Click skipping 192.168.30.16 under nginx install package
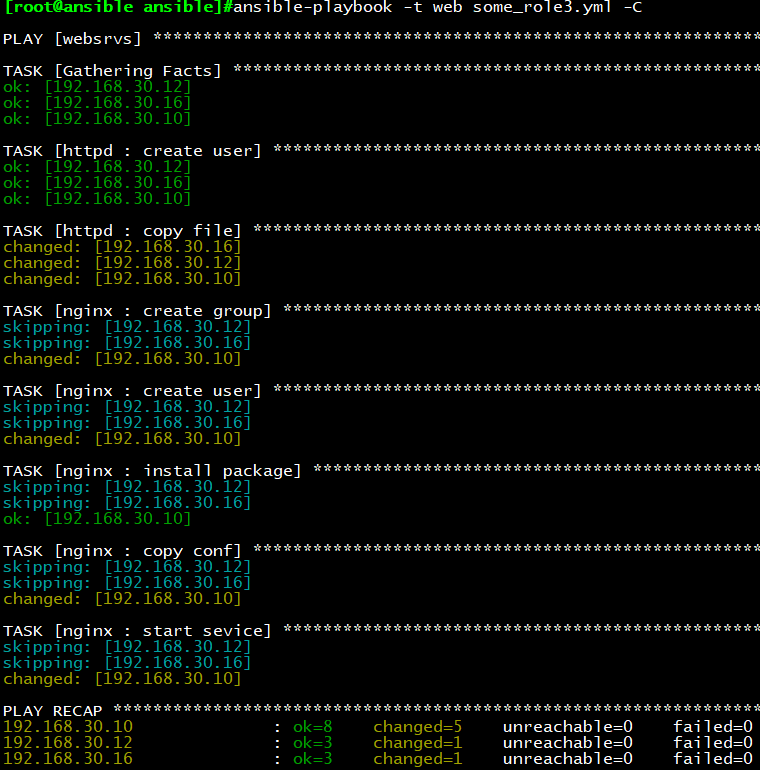 point(127,503)
